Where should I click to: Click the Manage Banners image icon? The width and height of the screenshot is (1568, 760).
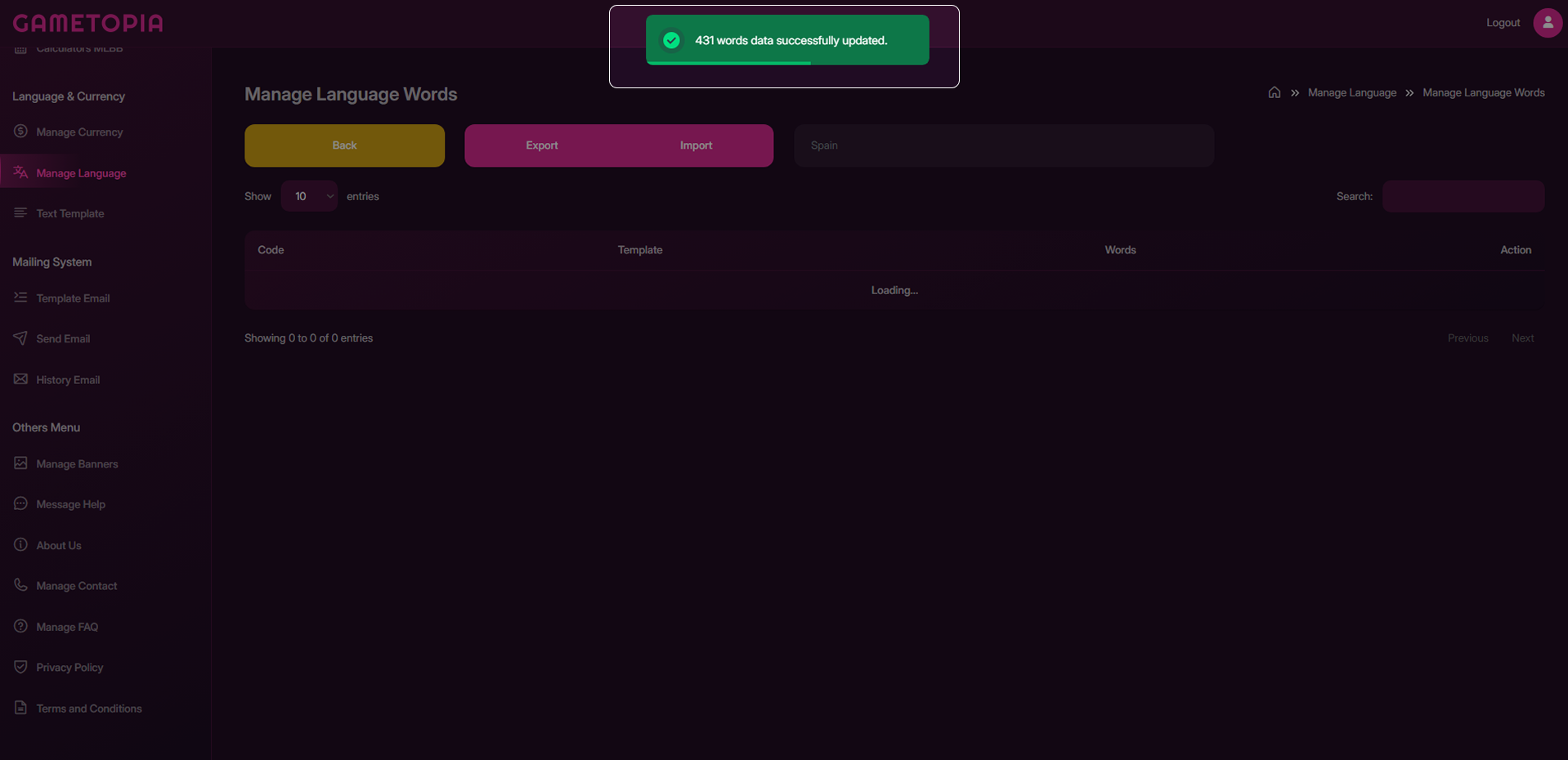20,463
